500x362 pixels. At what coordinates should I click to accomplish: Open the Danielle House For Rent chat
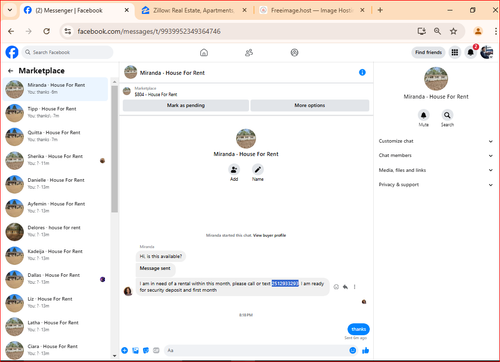(x=55, y=184)
